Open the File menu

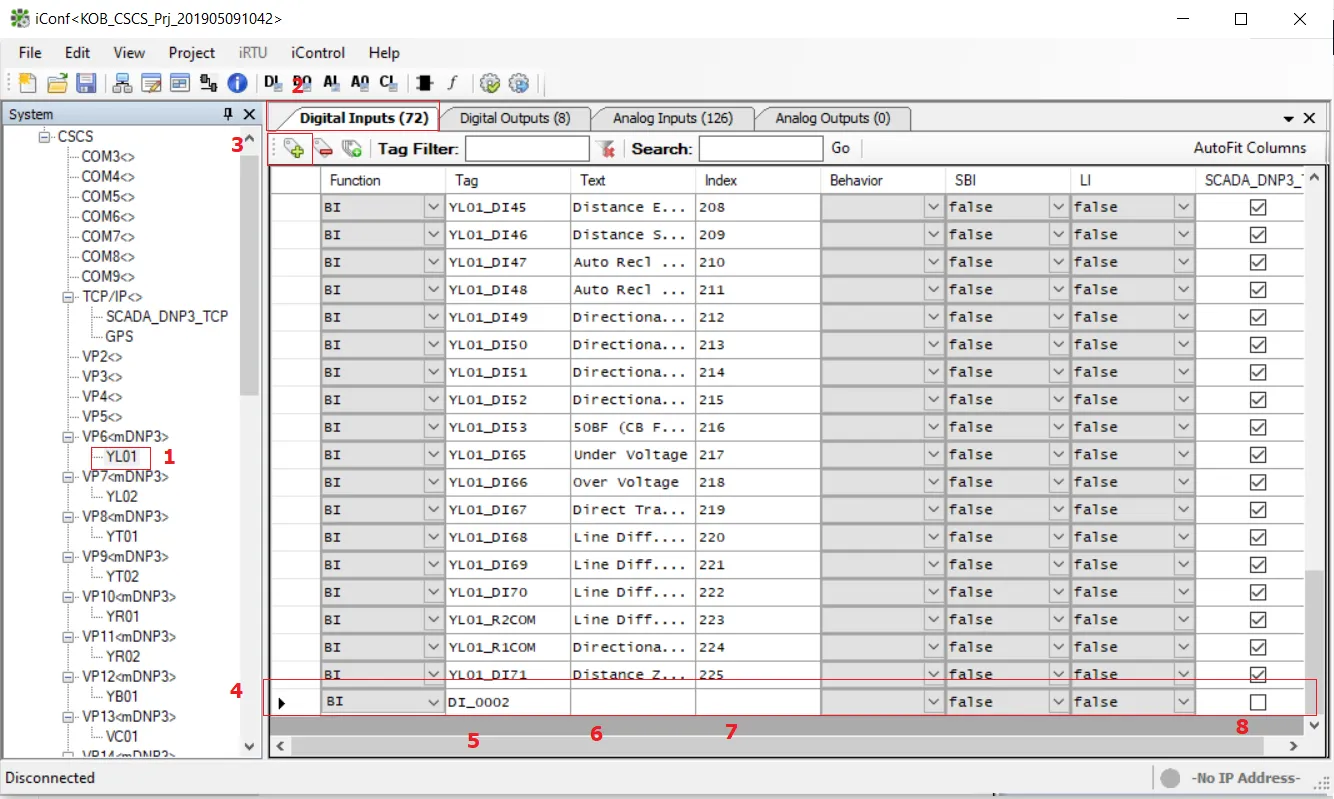pyautogui.click(x=30, y=53)
